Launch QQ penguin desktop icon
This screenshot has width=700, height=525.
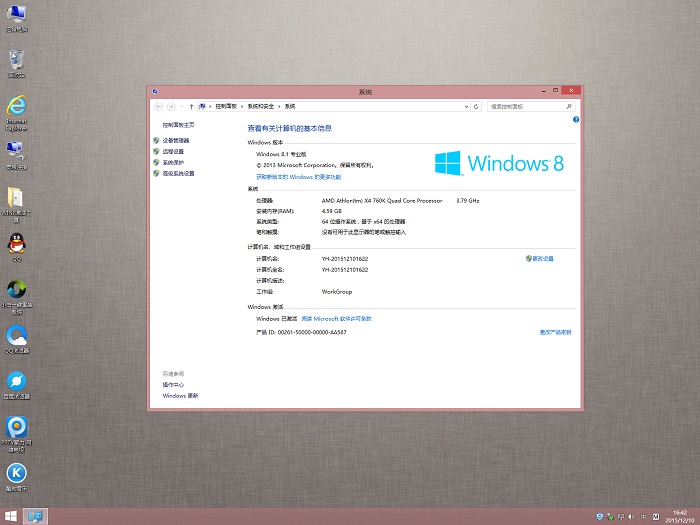coord(17,247)
